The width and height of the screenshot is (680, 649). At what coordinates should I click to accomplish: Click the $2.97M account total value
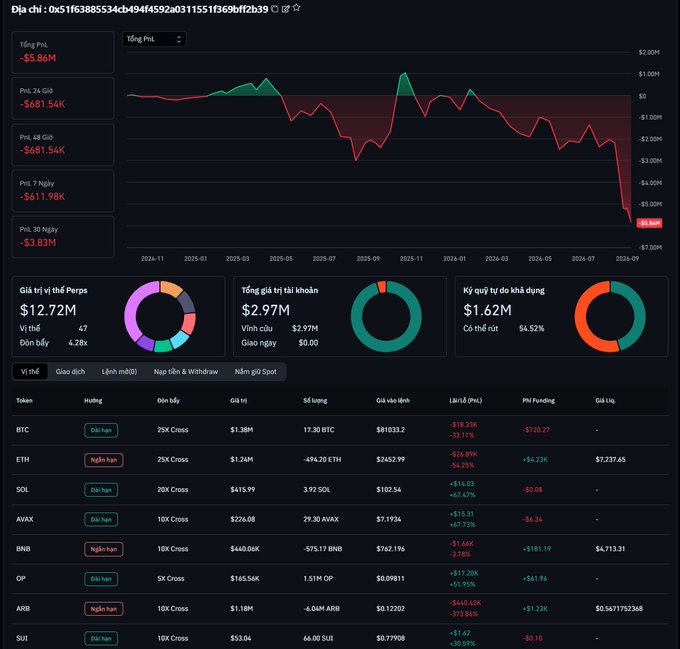click(266, 310)
